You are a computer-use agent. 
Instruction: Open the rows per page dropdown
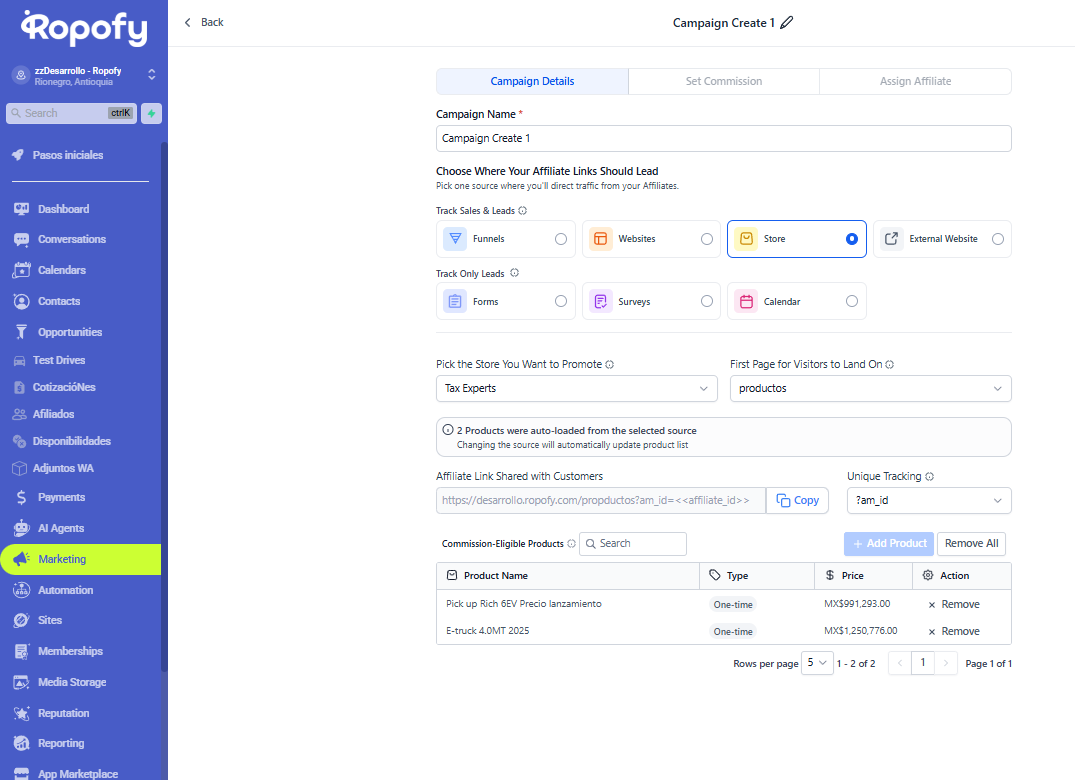[x=816, y=663]
